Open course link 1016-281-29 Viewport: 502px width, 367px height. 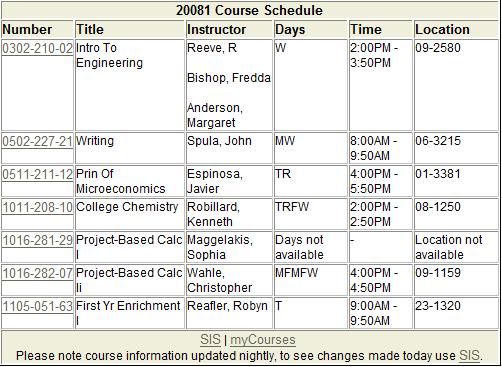coord(37,240)
